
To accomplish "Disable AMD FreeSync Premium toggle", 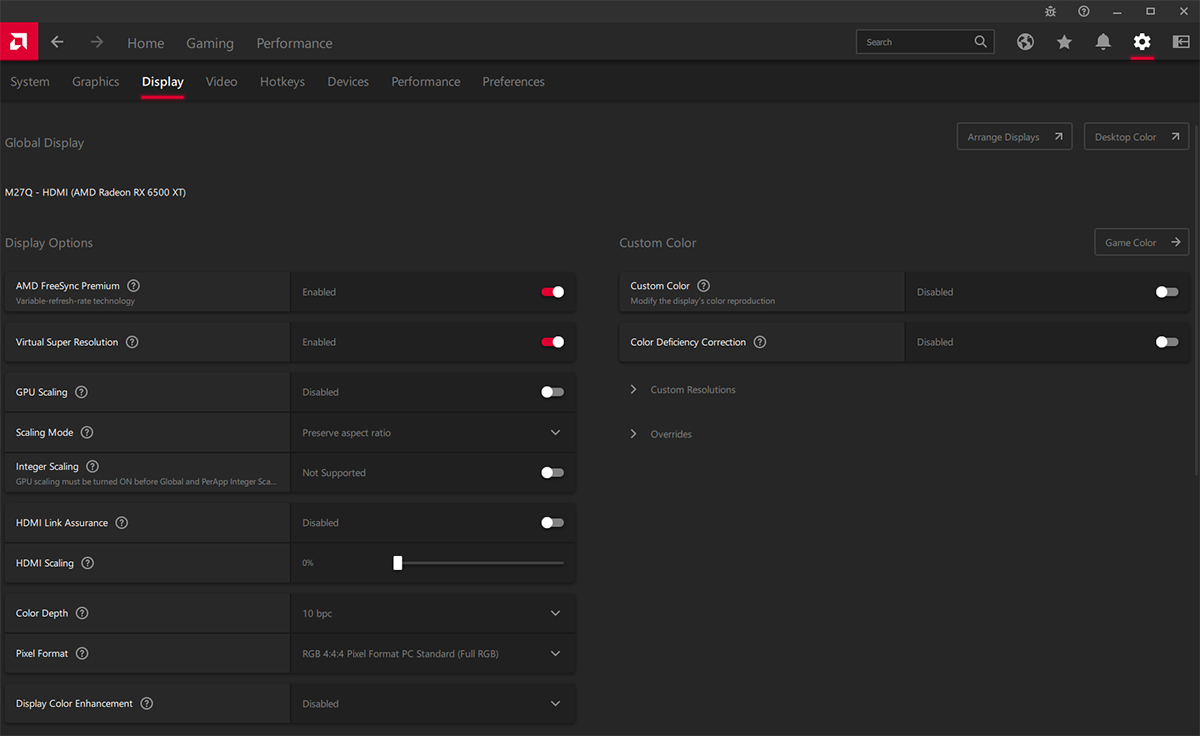I will pyautogui.click(x=552, y=292).
